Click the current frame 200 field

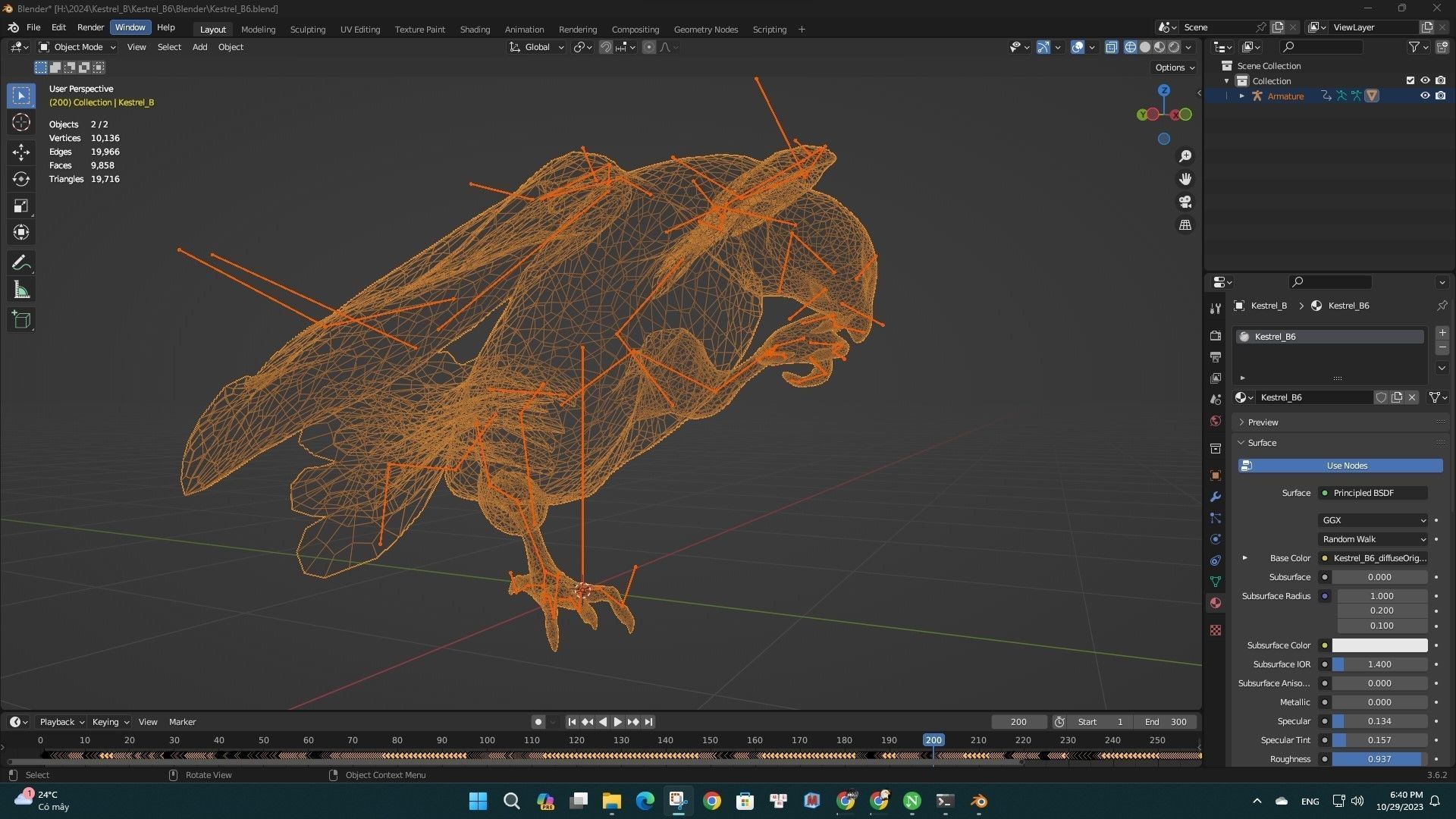pyautogui.click(x=1018, y=722)
